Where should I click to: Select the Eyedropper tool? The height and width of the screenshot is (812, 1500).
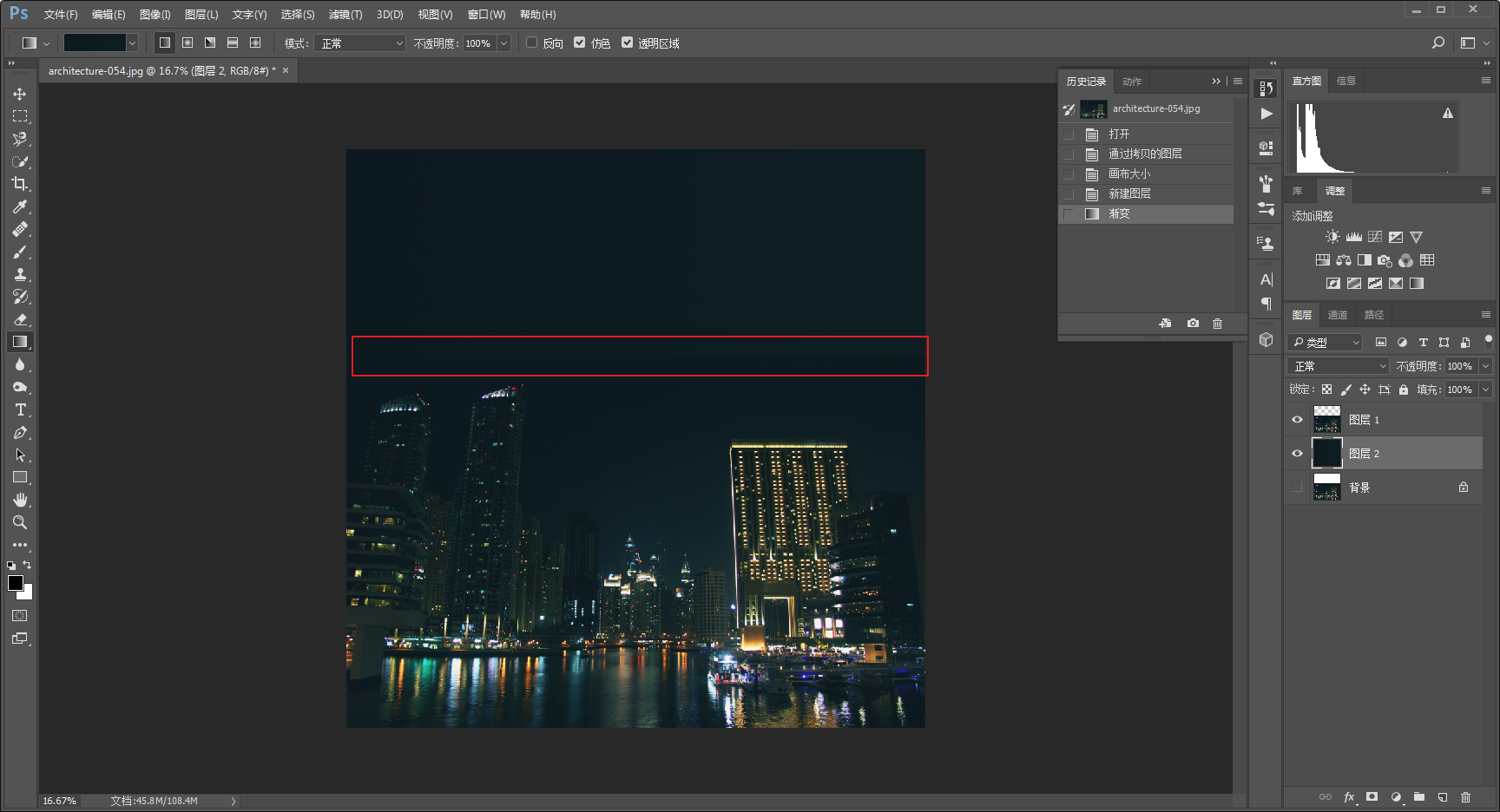[x=20, y=206]
